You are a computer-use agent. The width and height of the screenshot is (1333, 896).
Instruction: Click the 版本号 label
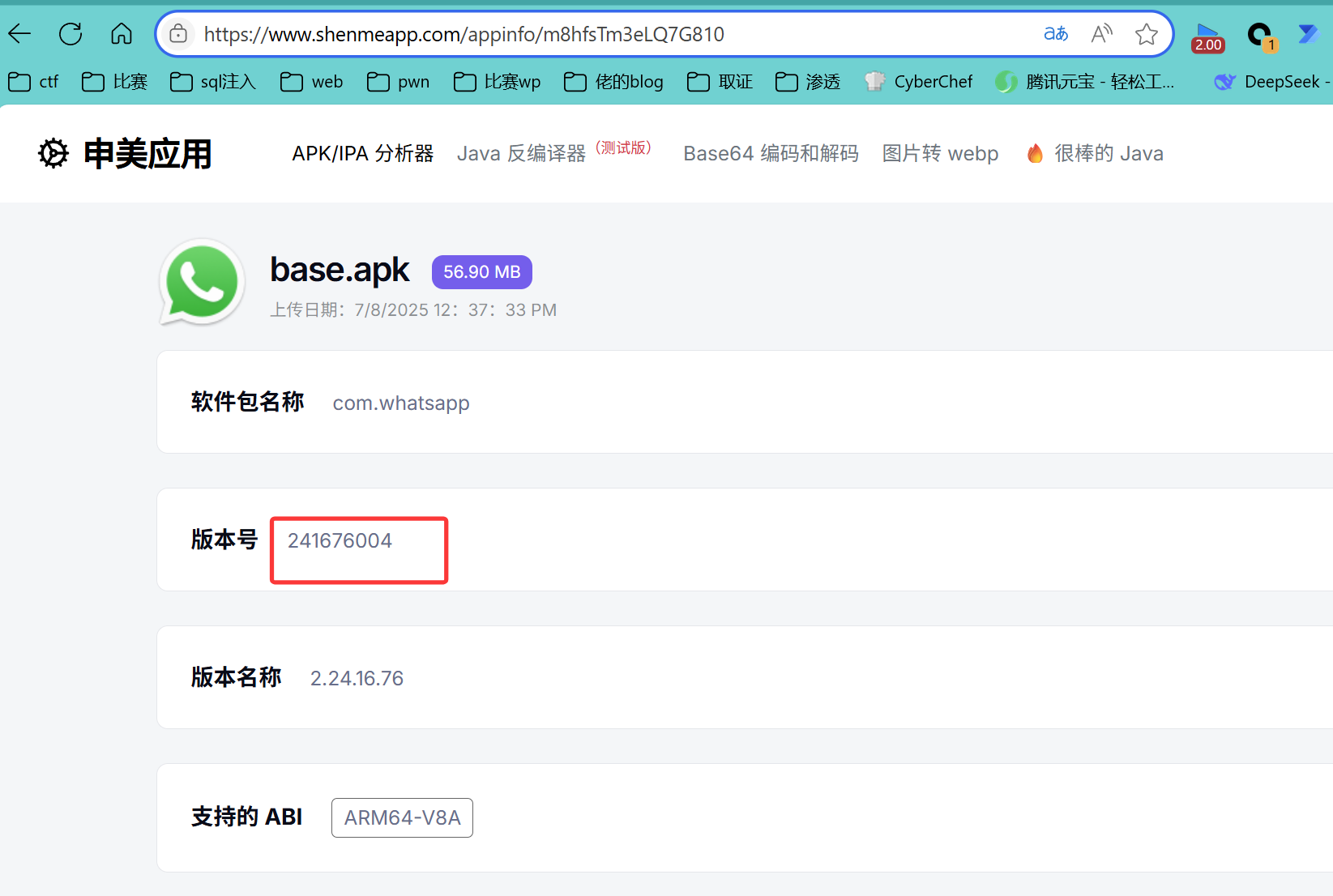click(224, 540)
